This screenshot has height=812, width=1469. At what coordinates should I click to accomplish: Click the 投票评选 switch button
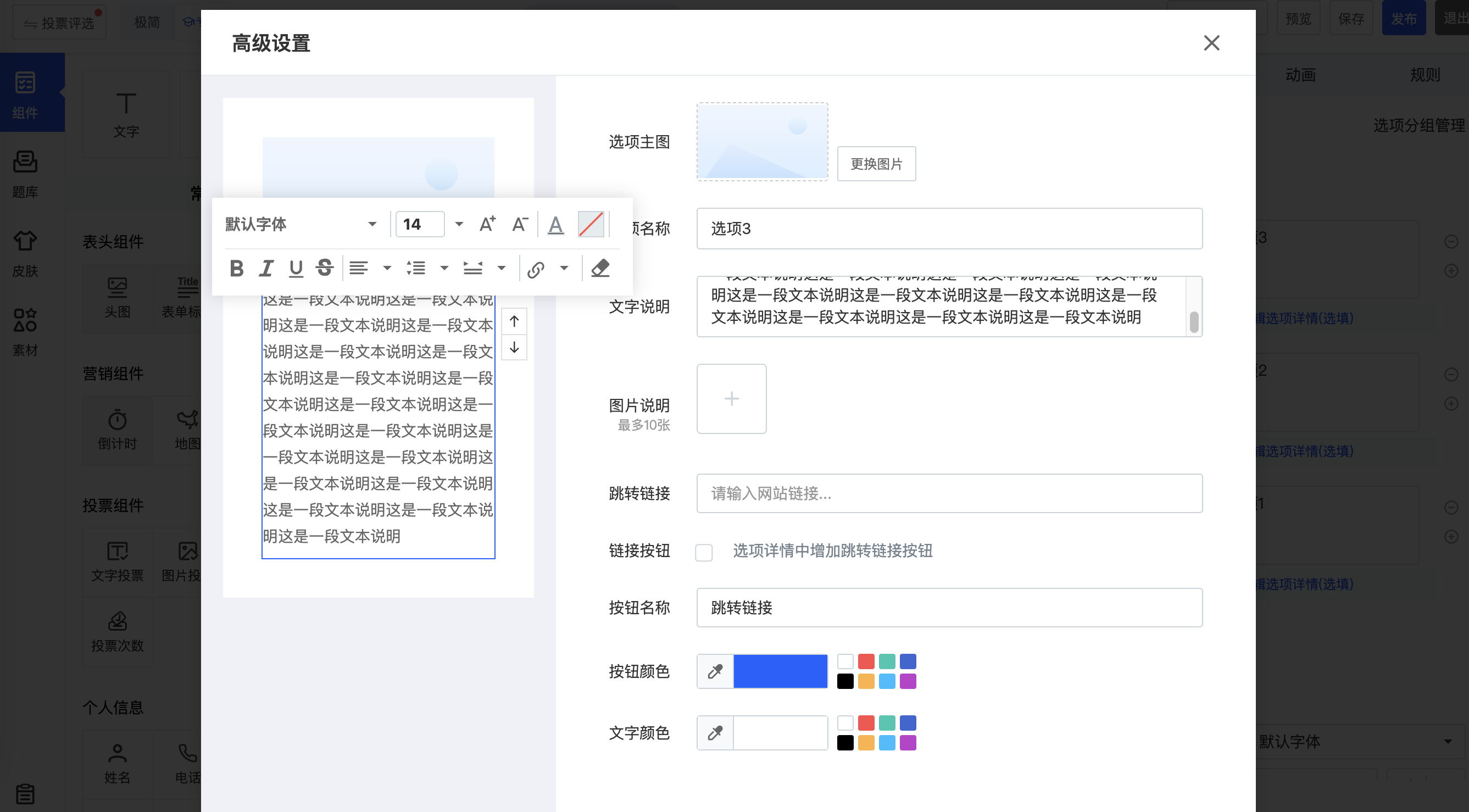[x=59, y=23]
